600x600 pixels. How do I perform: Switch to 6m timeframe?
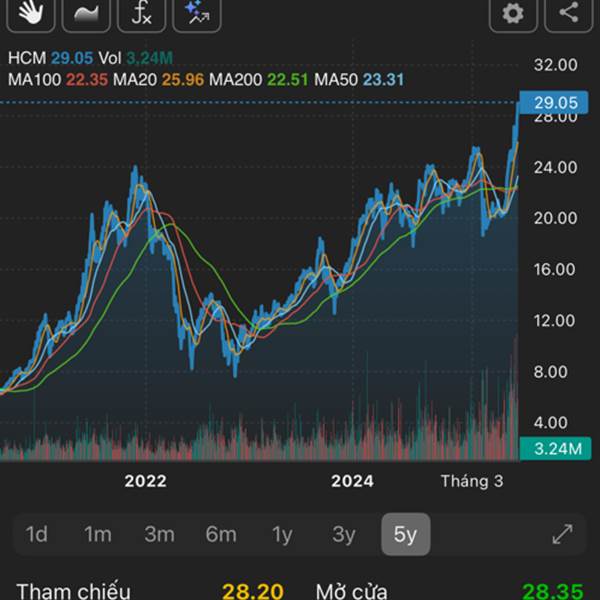click(x=221, y=534)
